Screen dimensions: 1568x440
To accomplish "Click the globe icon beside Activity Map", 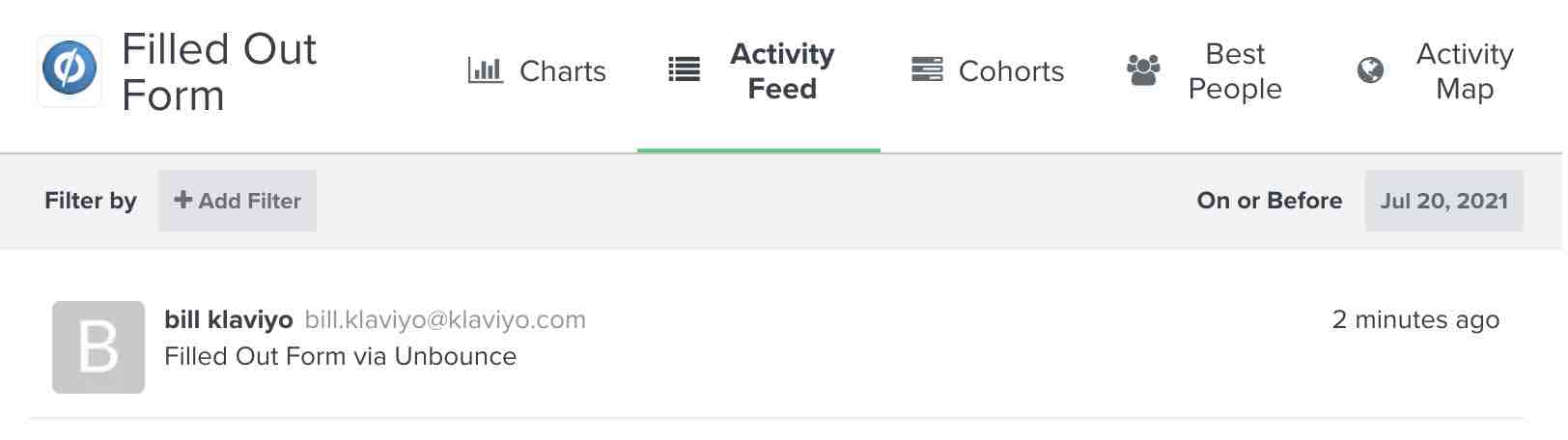I will pyautogui.click(x=1370, y=70).
